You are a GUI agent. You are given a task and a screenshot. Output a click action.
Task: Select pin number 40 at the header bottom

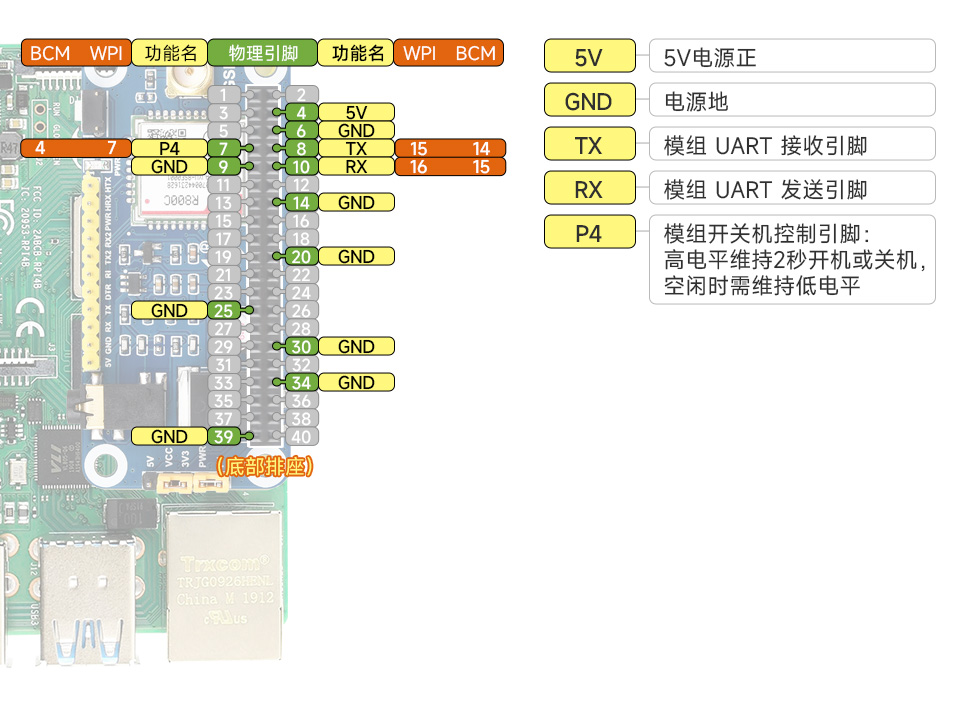pos(300,437)
